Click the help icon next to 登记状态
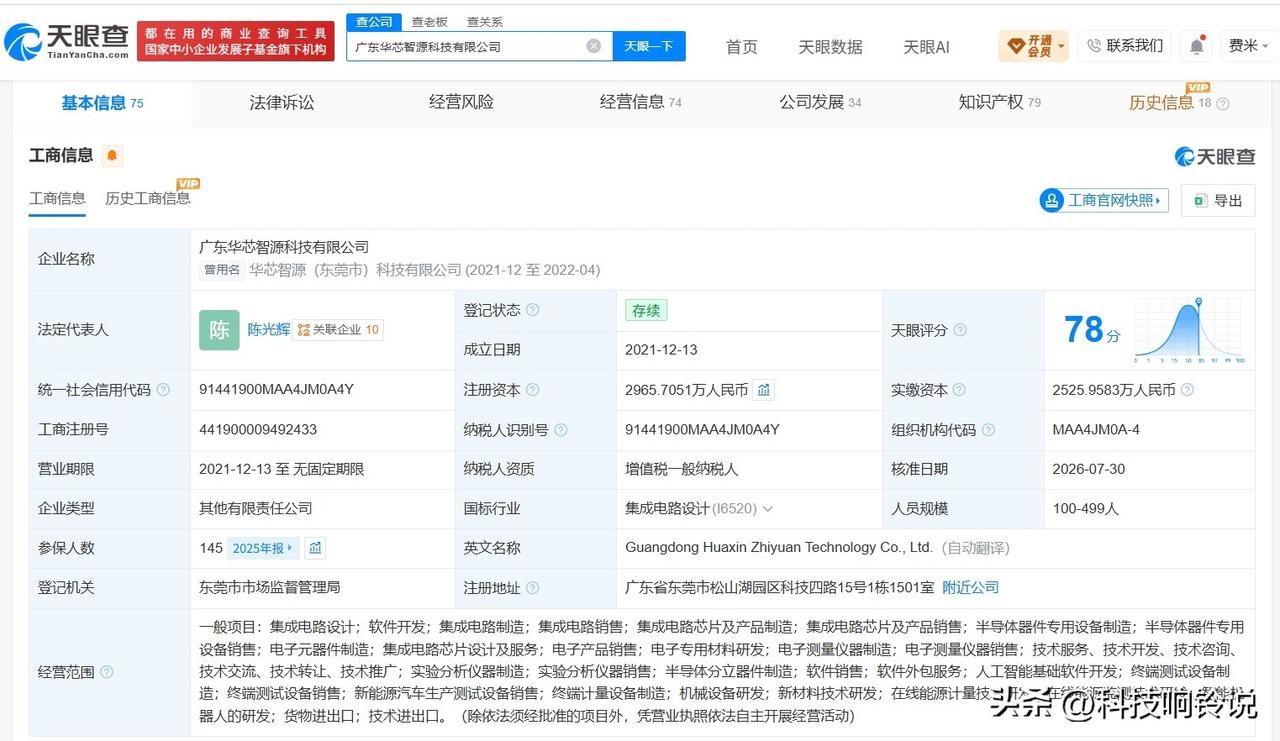 tap(533, 310)
